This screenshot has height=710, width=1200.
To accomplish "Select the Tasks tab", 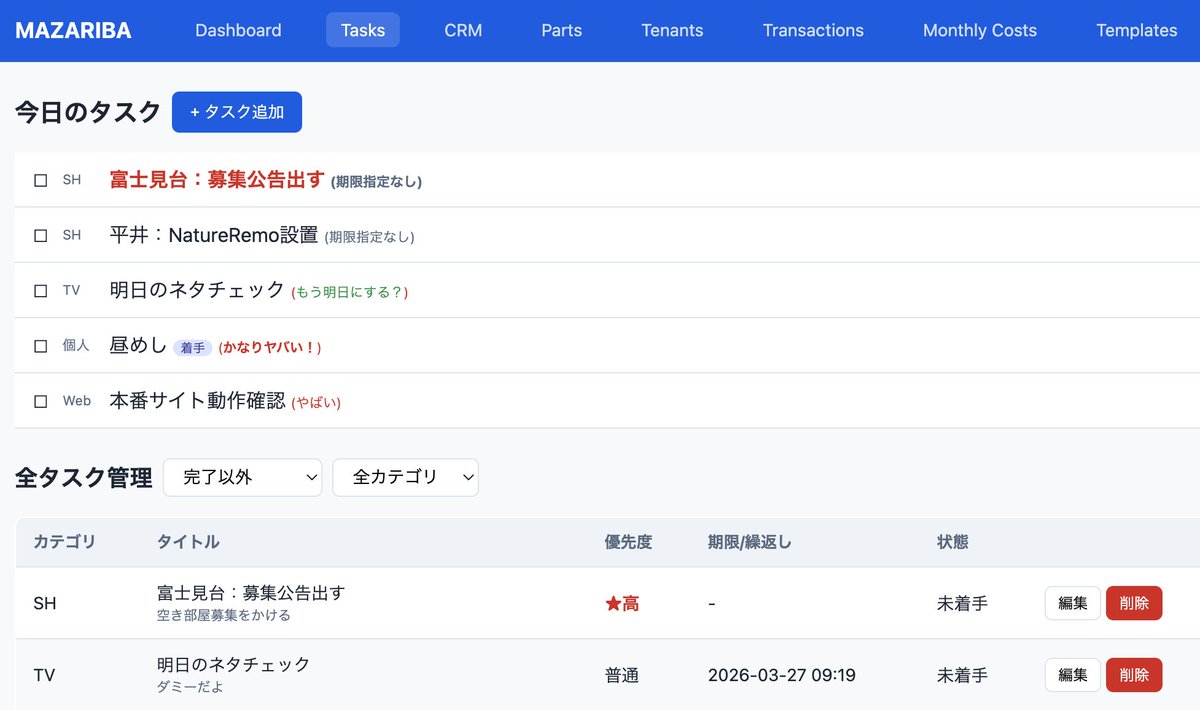I will (x=362, y=30).
